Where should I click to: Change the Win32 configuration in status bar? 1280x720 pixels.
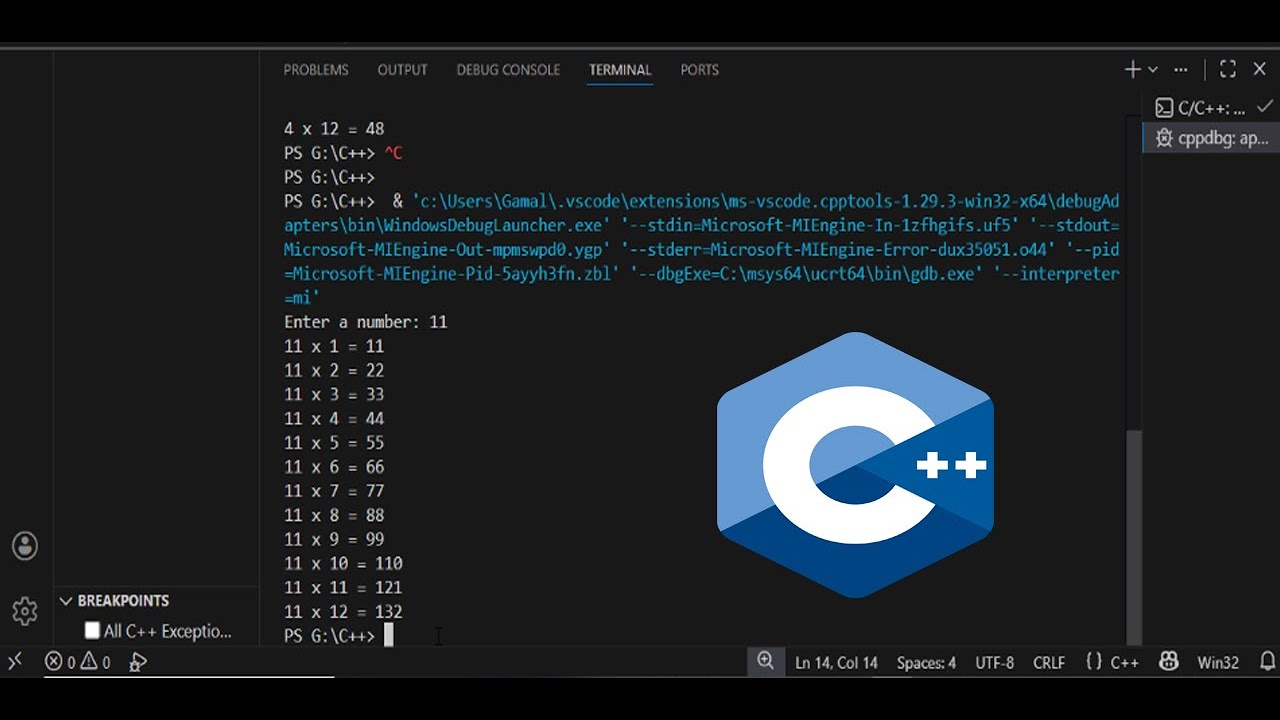tap(1218, 662)
